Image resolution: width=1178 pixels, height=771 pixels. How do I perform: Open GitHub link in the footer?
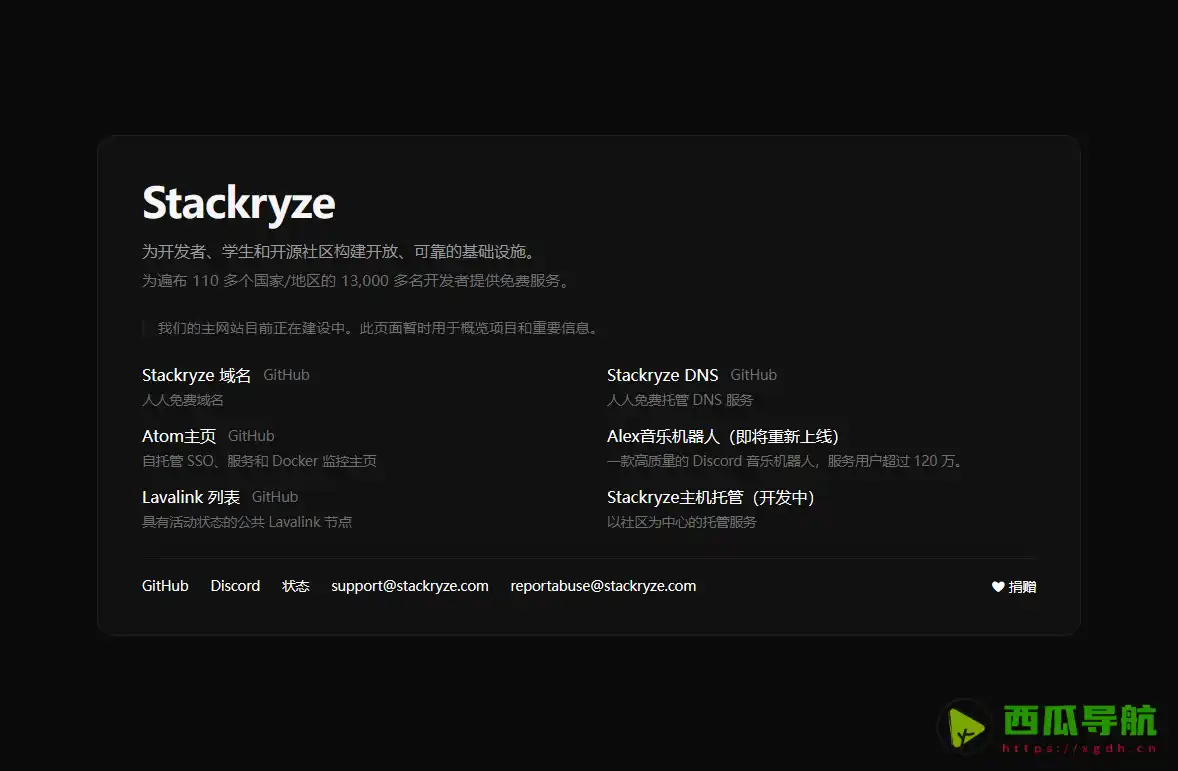tap(165, 586)
